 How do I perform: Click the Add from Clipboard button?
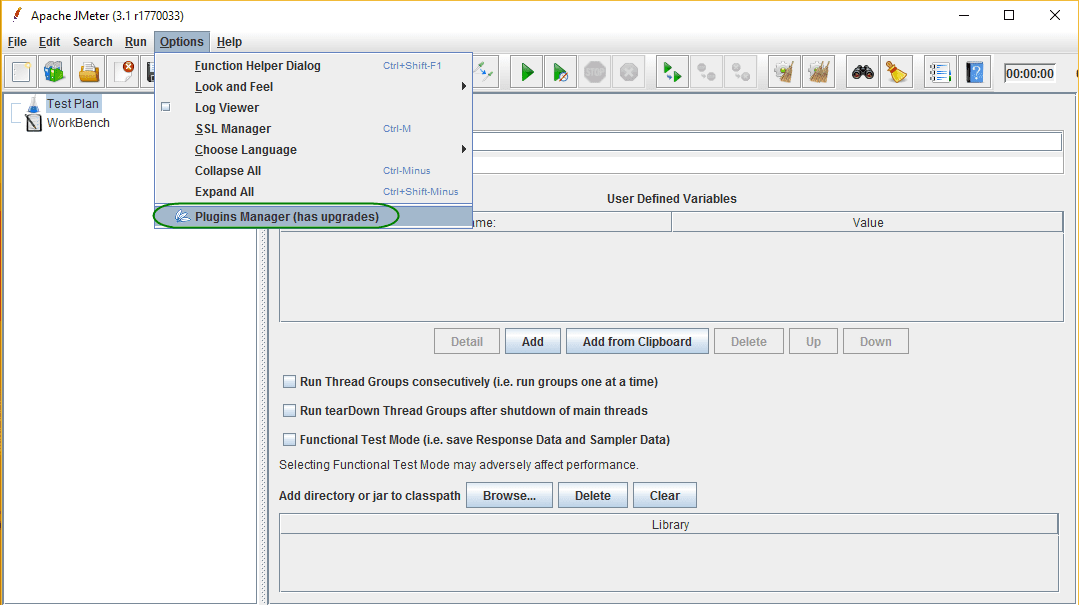pos(637,340)
